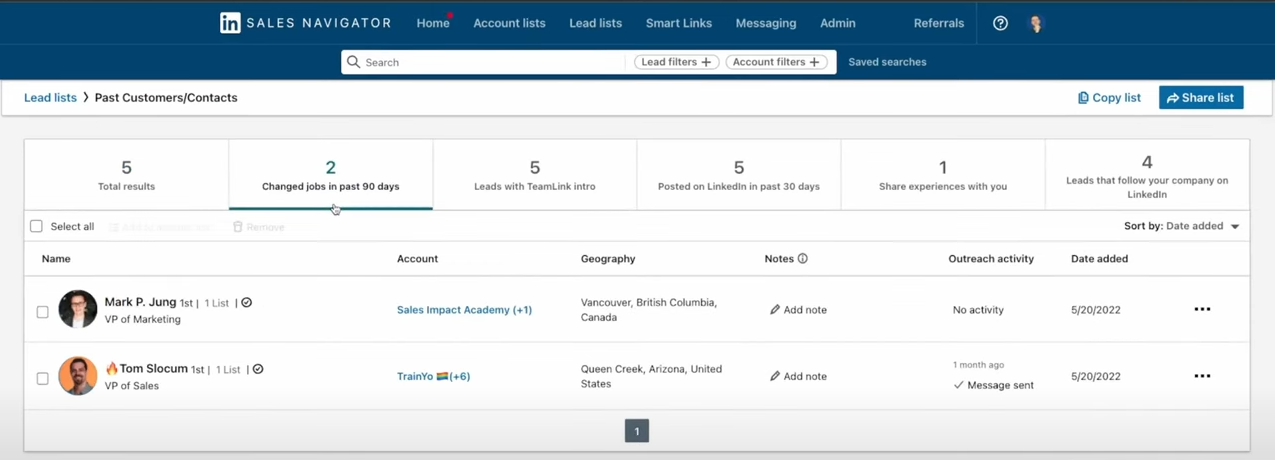
Task: Open Saved searches link
Action: point(887,62)
